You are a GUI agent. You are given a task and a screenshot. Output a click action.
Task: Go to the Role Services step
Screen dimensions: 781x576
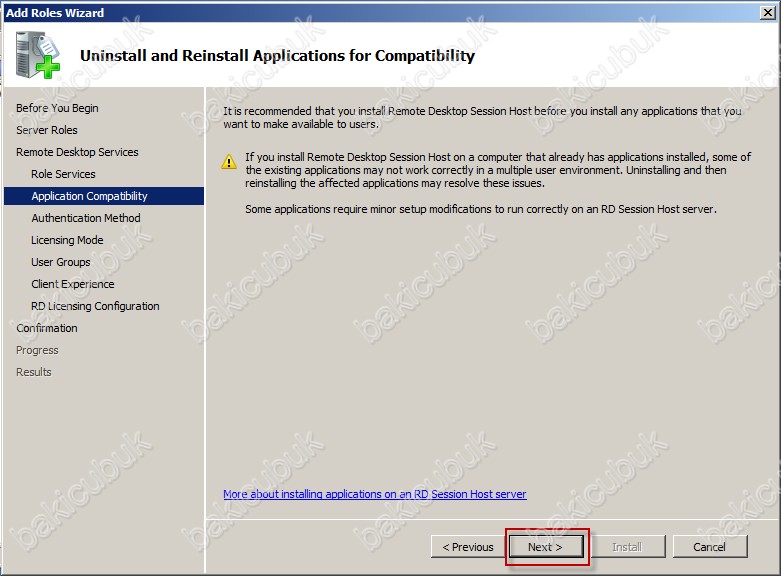(63, 174)
